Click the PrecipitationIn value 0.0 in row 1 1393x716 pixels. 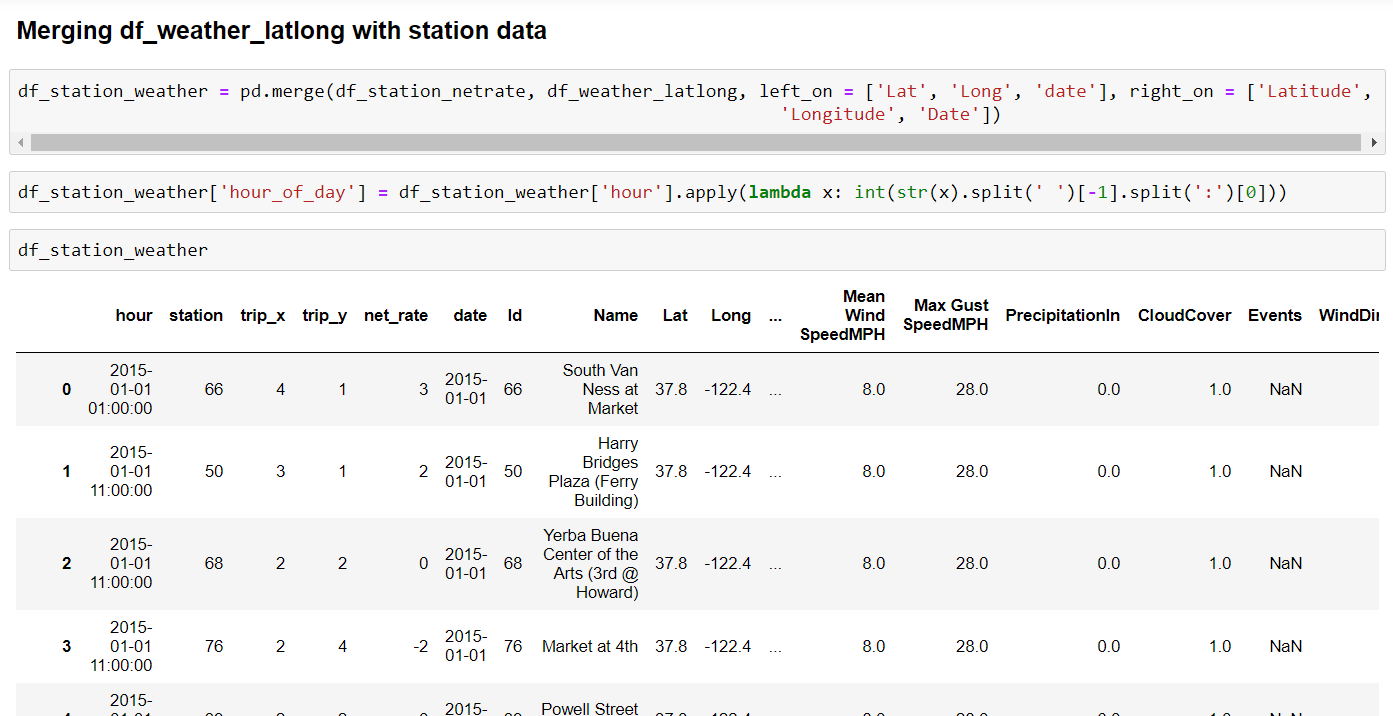tap(1109, 472)
